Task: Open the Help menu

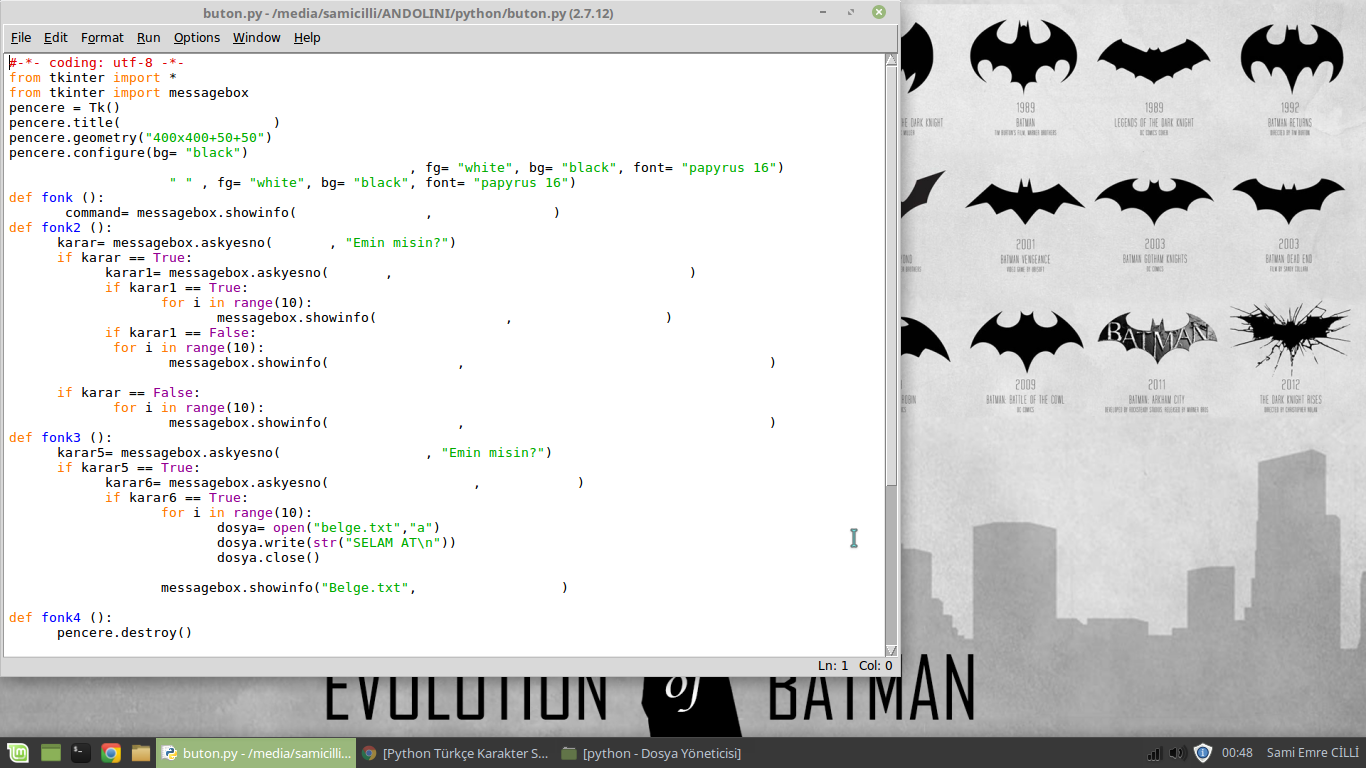Action: click(x=307, y=37)
